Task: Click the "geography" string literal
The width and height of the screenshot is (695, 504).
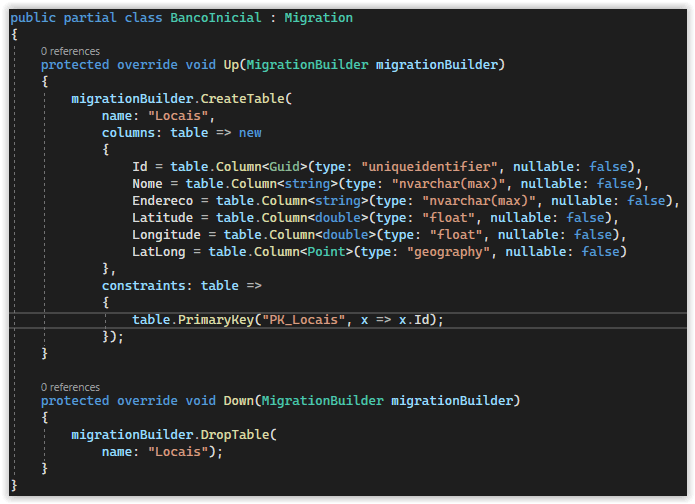Action: point(449,252)
